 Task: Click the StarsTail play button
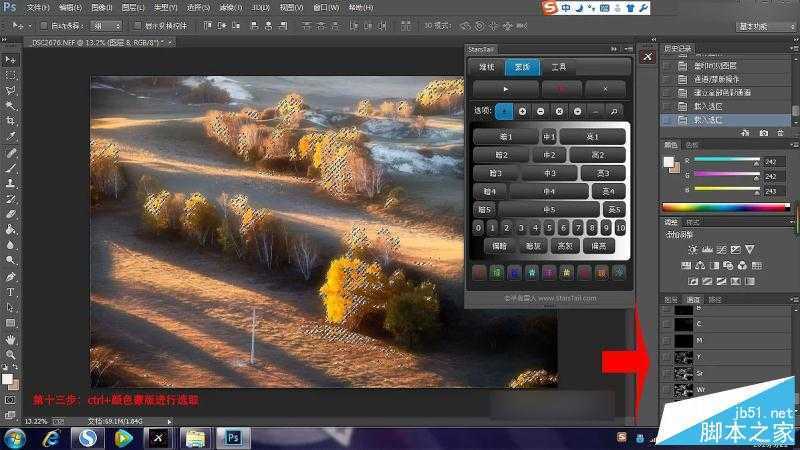[x=505, y=89]
